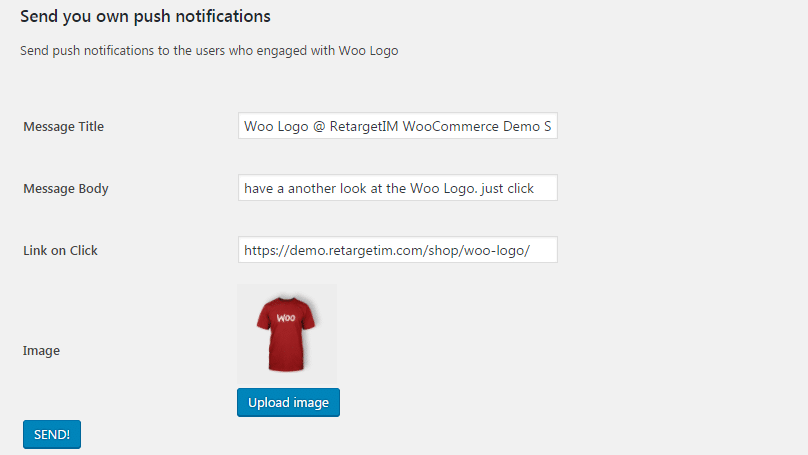Image resolution: width=808 pixels, height=455 pixels.
Task: Place cursor on 'just click' in Message Body
Action: pyautogui.click(x=508, y=189)
